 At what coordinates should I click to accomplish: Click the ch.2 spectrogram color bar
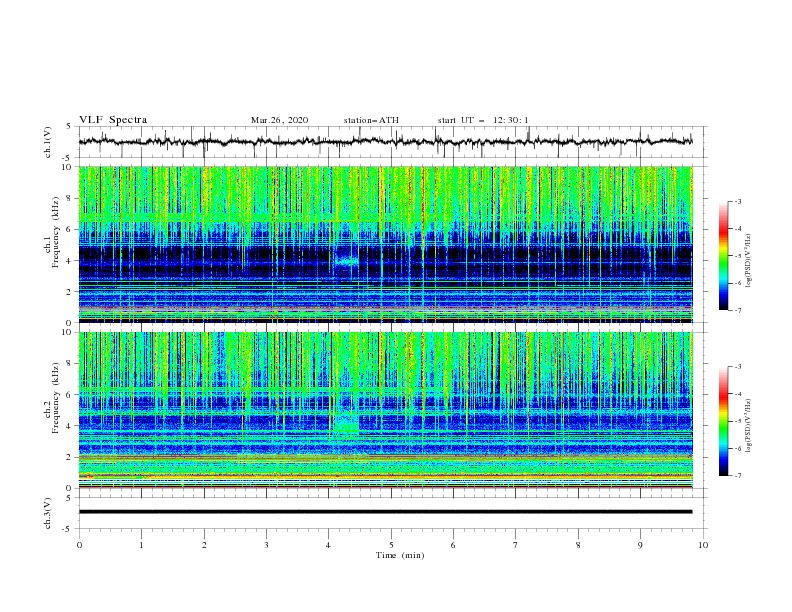[724, 421]
